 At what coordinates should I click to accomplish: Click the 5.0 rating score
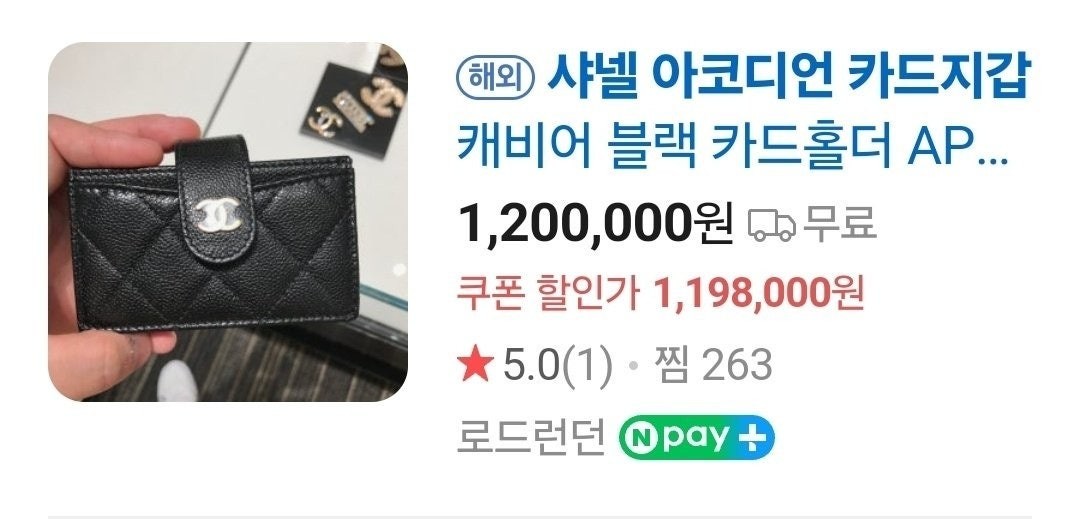pos(531,366)
